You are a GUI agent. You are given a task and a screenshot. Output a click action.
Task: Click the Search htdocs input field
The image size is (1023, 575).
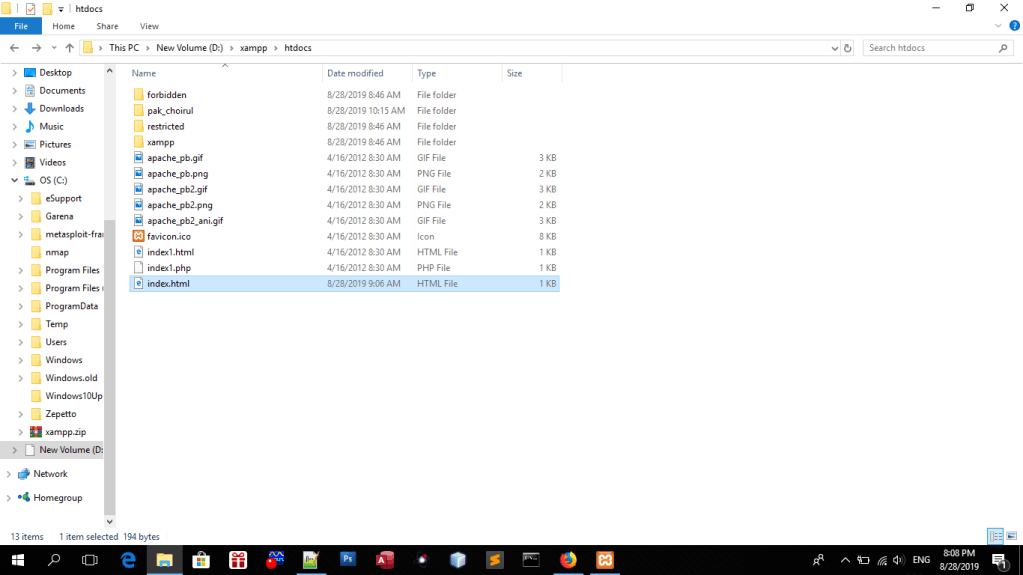coord(930,48)
